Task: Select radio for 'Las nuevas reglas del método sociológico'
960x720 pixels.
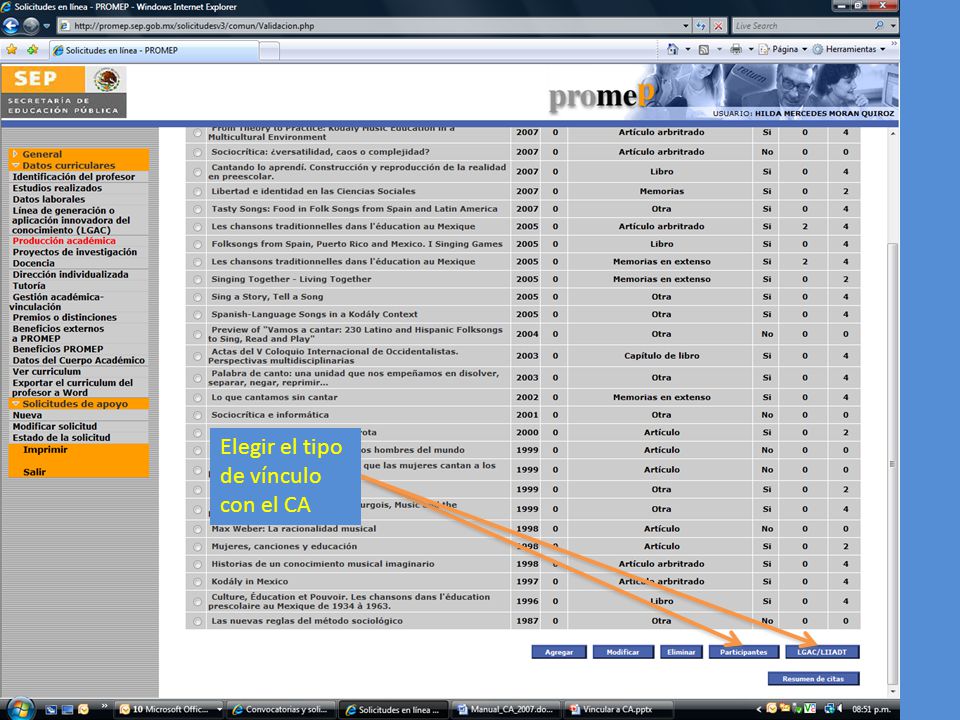Action: 197,621
